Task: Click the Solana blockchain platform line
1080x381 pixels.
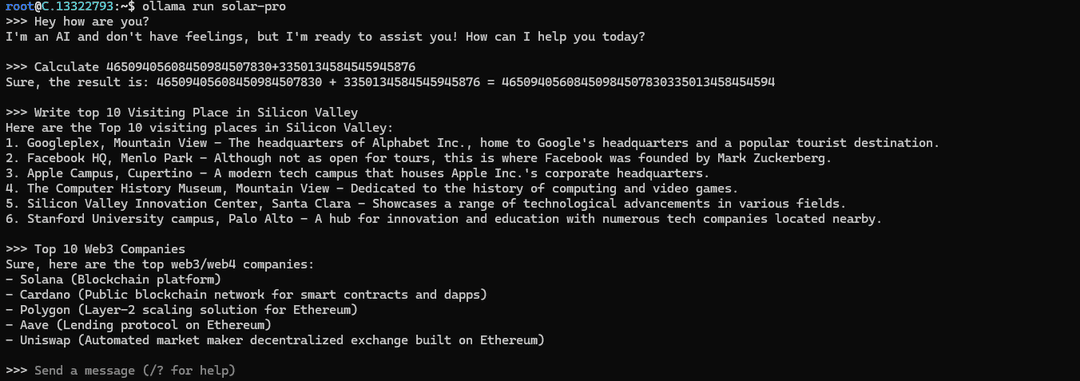Action: [113, 279]
